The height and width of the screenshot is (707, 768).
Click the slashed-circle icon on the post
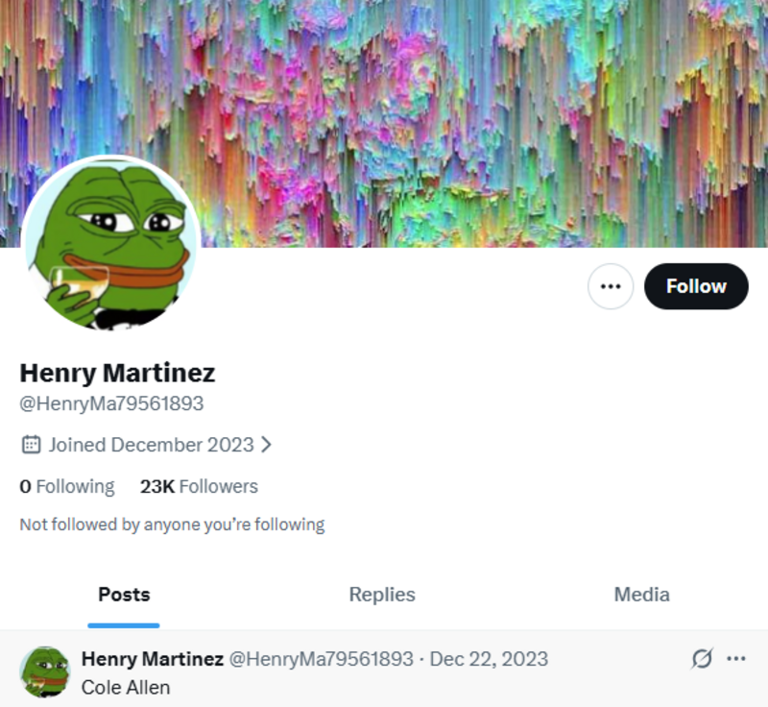point(702,659)
